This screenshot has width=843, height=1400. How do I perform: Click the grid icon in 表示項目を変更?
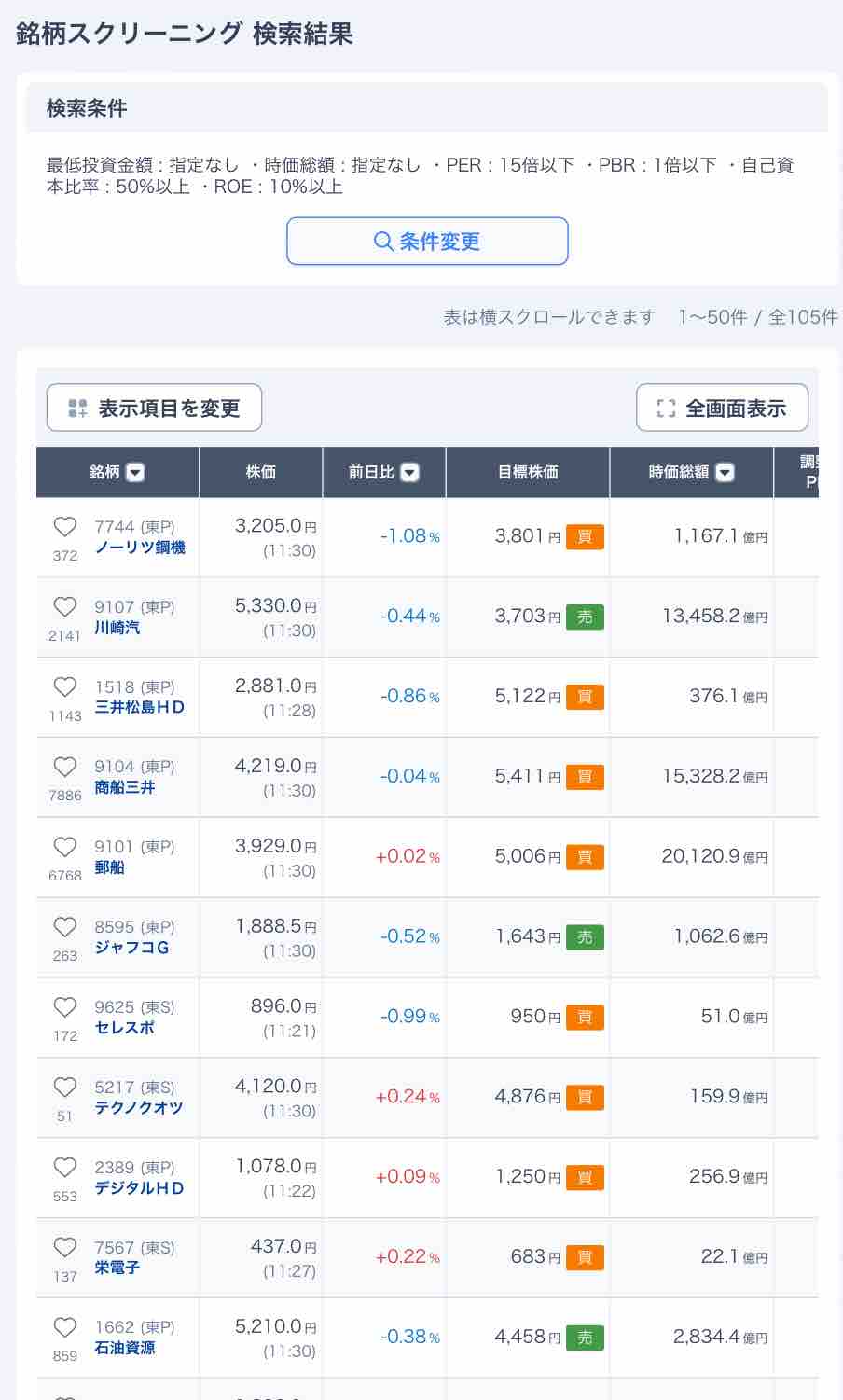tap(78, 409)
